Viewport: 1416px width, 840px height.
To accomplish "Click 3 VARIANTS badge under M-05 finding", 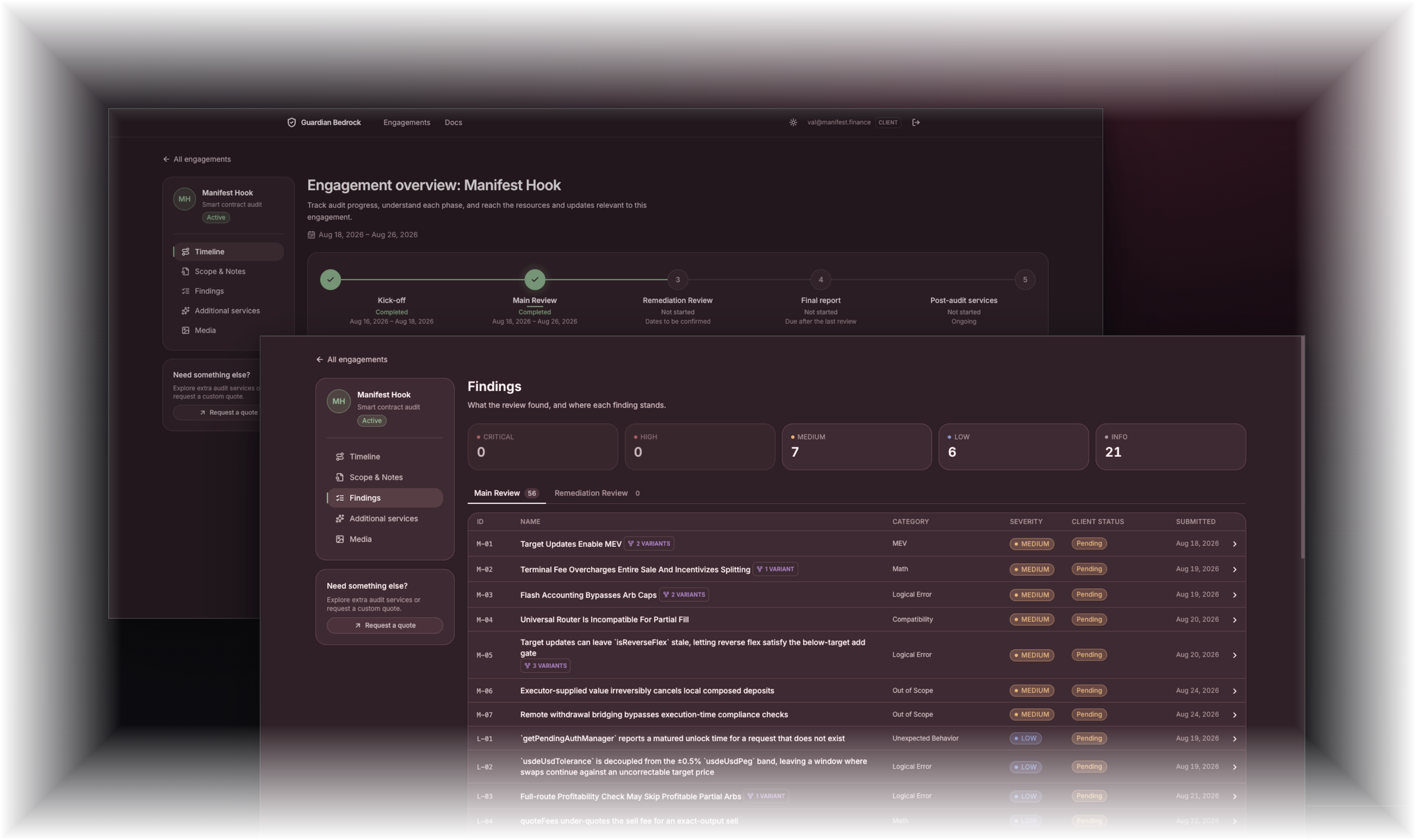I will 545,666.
